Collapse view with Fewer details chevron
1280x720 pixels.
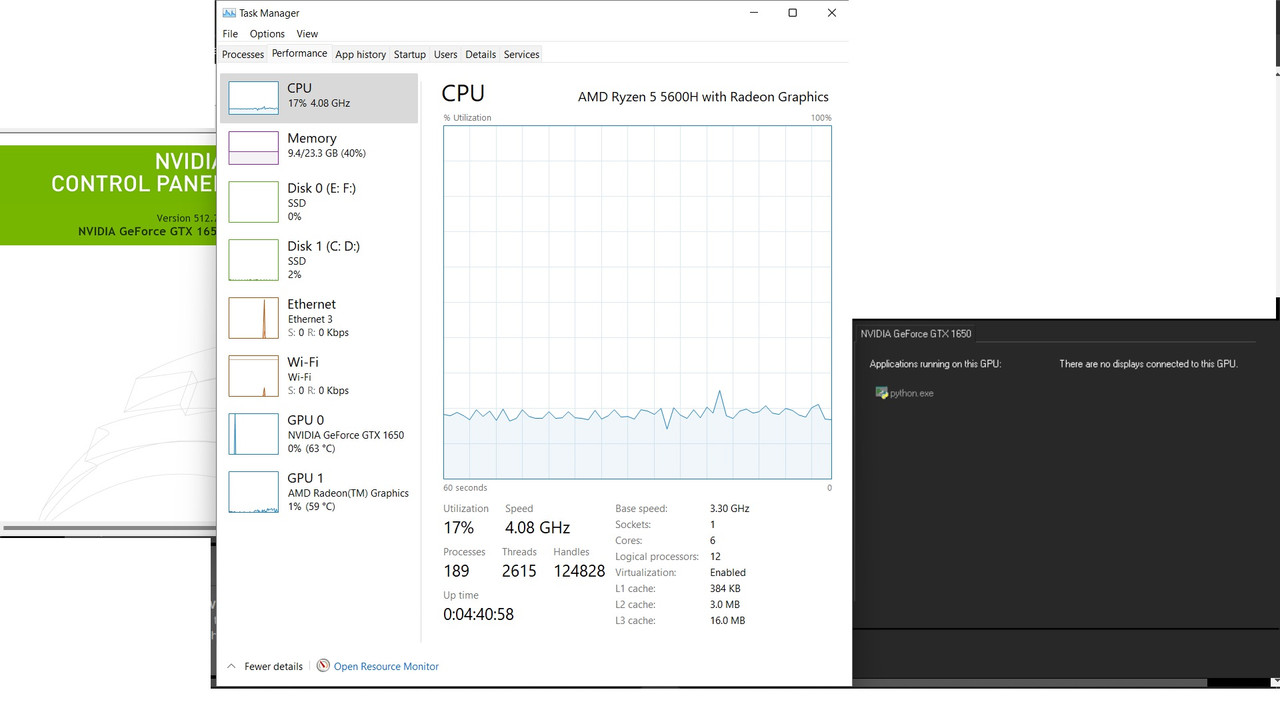point(231,666)
